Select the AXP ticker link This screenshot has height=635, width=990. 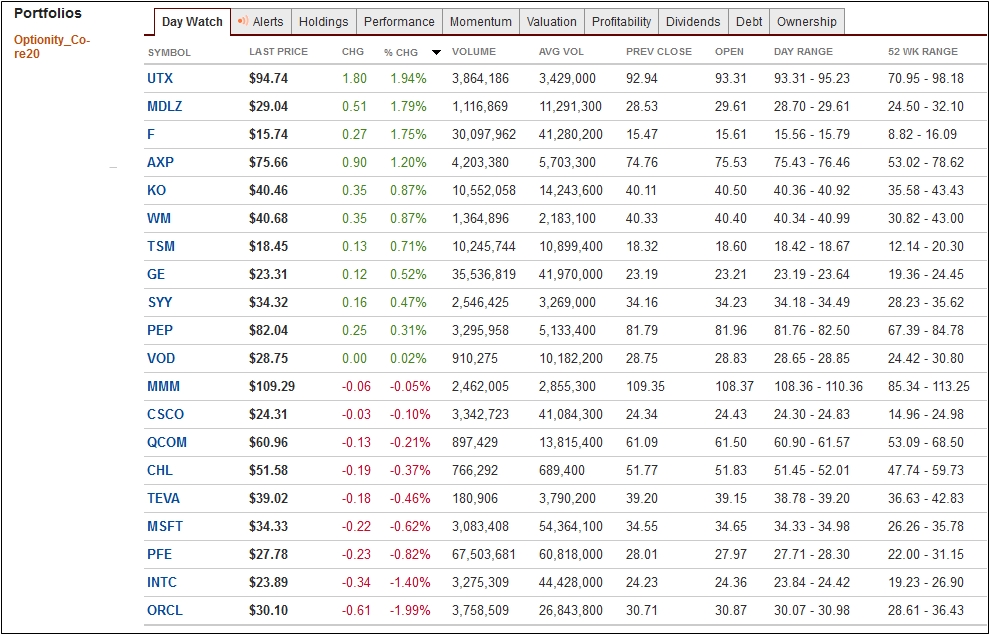click(x=160, y=162)
